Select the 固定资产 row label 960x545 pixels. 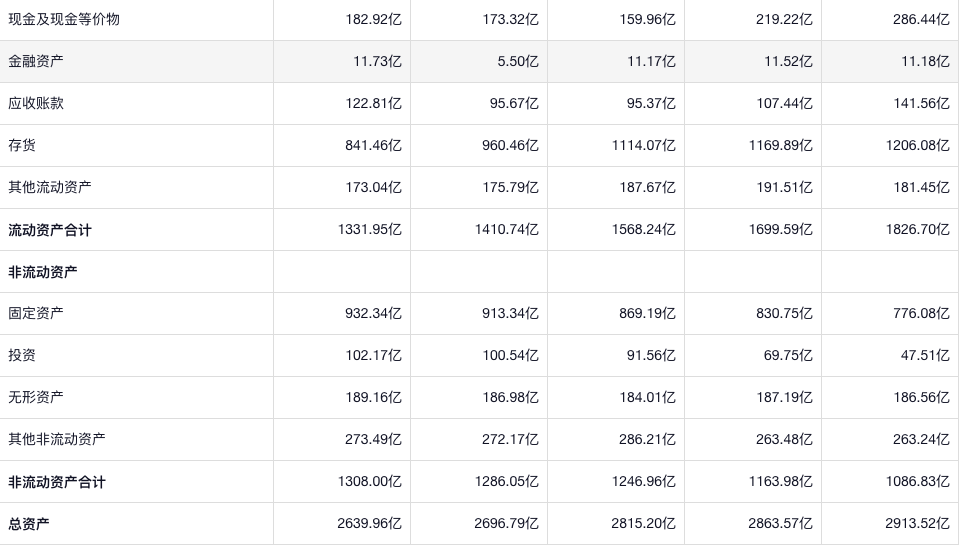[36, 313]
